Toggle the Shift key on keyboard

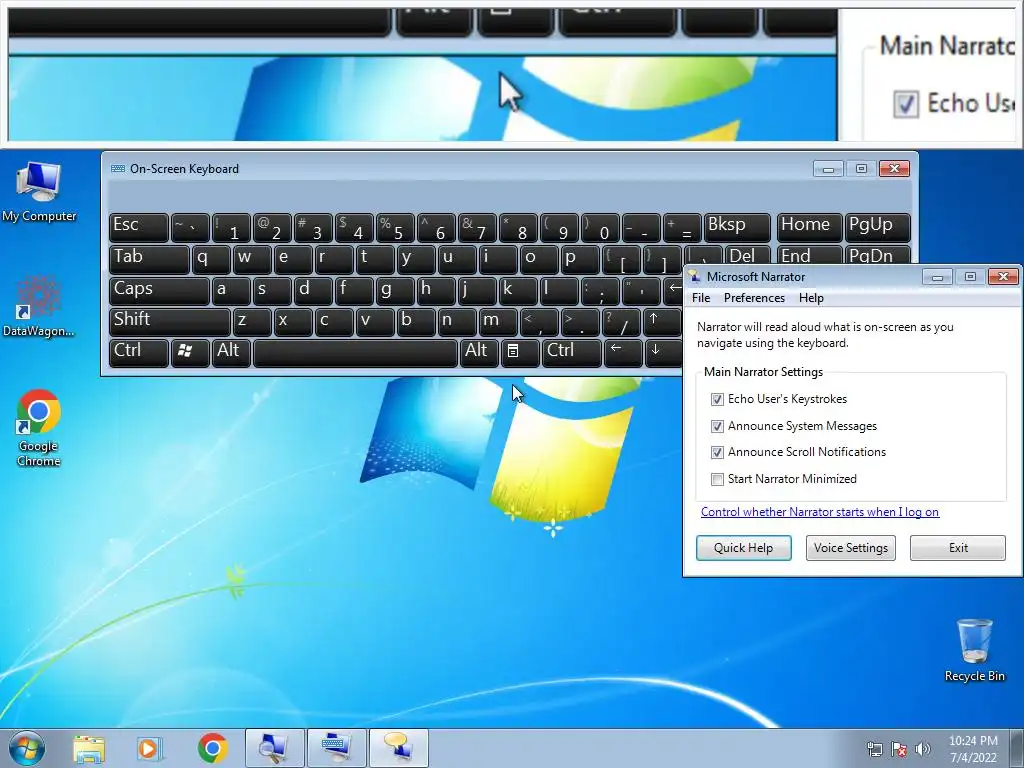tap(170, 321)
